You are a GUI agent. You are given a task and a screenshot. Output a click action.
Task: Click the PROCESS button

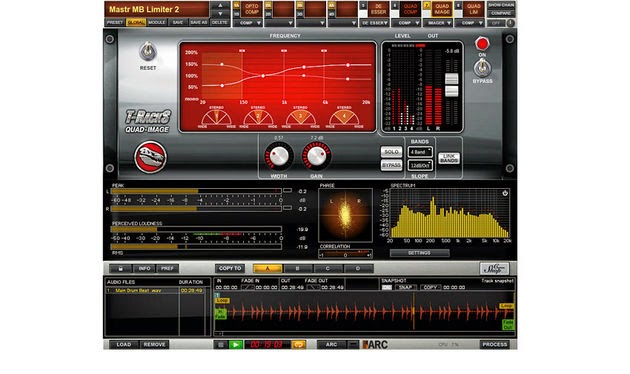coord(495,345)
